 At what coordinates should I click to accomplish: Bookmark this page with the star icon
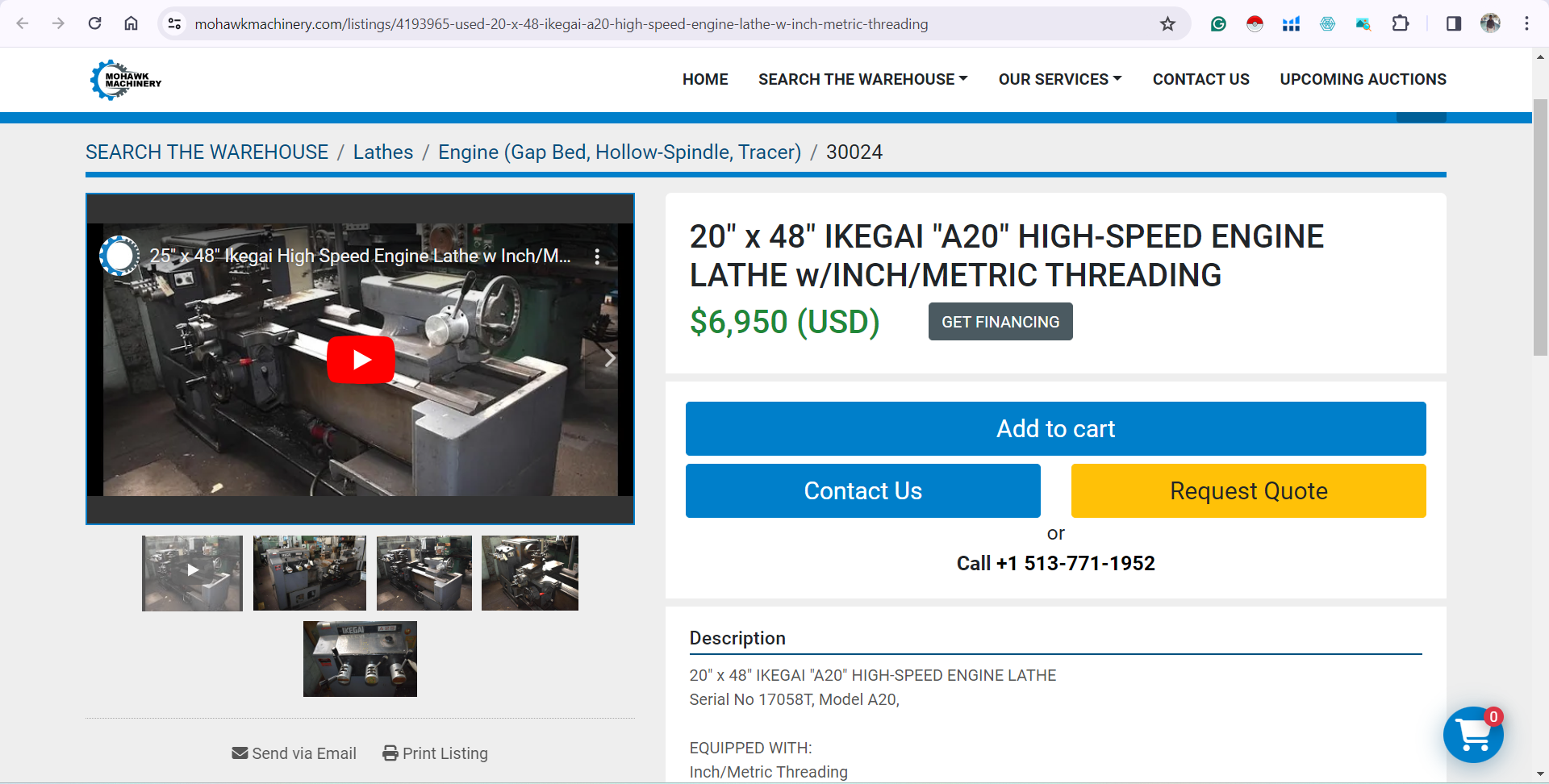click(1167, 23)
